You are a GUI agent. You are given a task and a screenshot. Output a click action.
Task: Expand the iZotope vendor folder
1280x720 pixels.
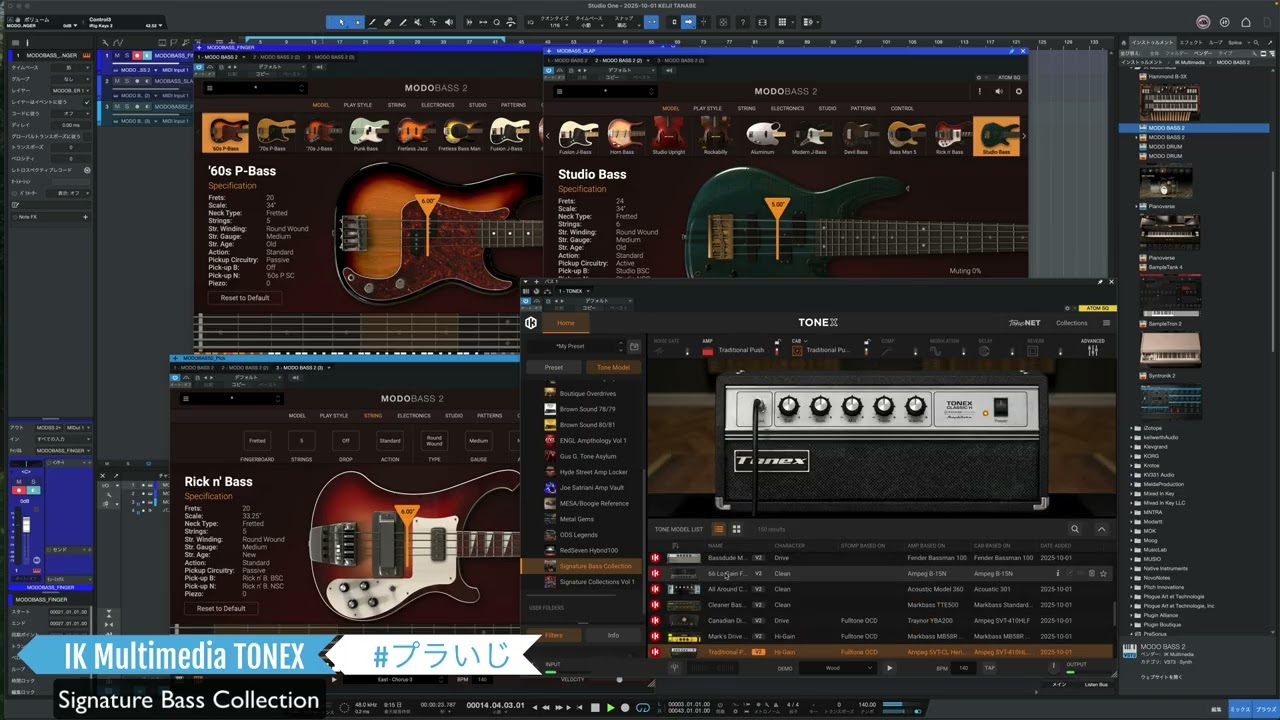click(1133, 428)
